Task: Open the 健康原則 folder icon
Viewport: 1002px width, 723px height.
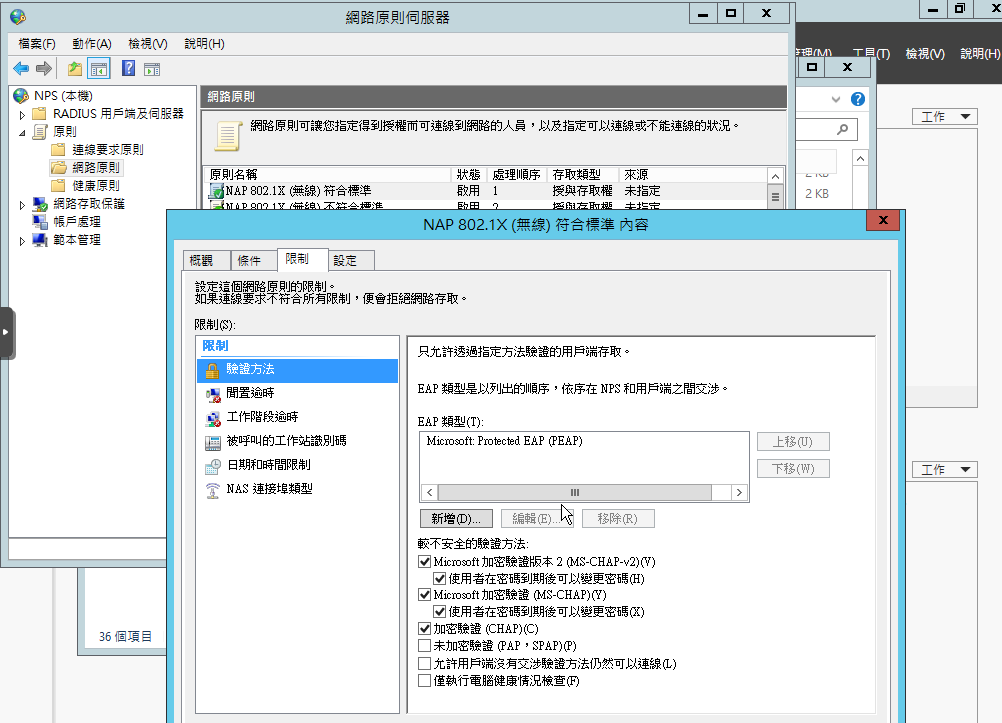Action: pyautogui.click(x=58, y=185)
